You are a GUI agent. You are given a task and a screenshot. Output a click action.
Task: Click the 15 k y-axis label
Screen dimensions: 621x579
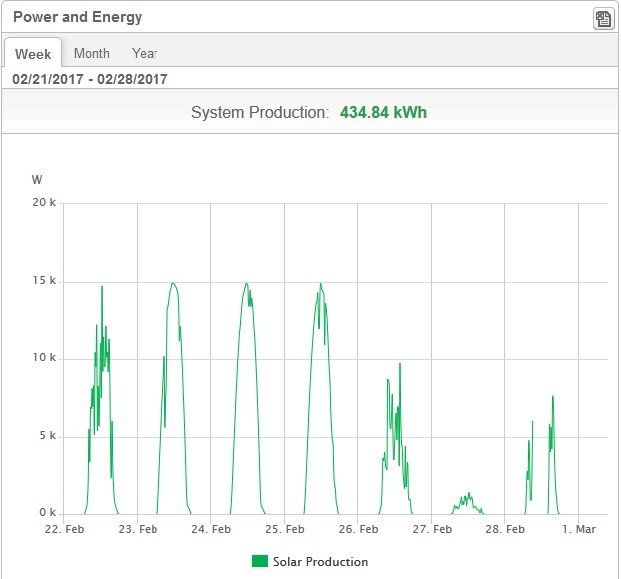coord(44,280)
